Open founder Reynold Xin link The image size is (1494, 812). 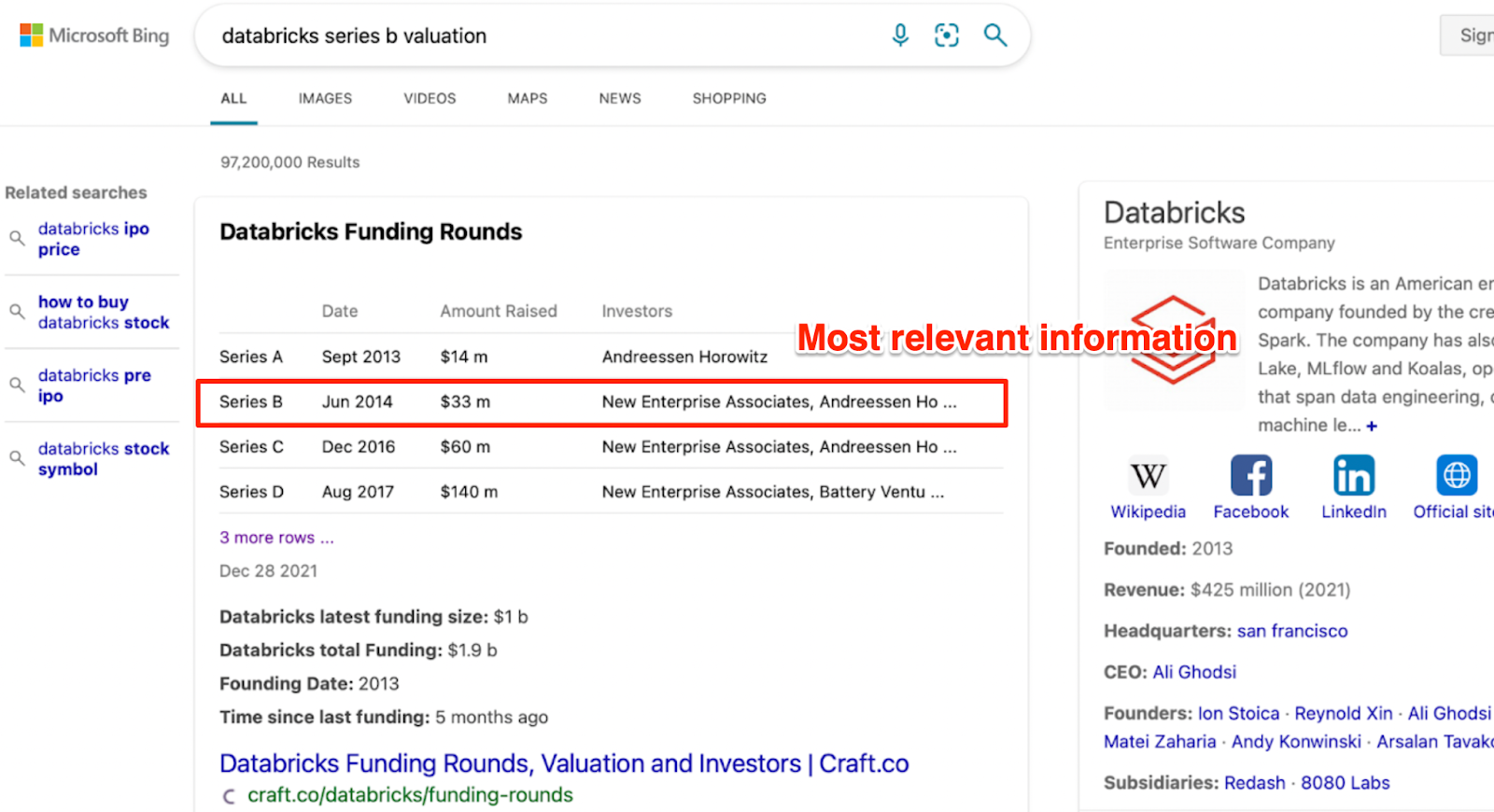pyautogui.click(x=1344, y=713)
